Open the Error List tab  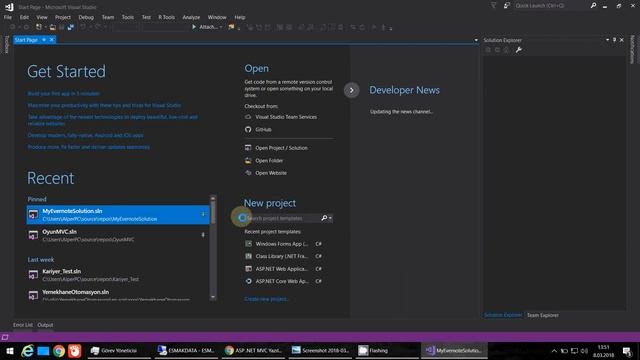pos(23,325)
